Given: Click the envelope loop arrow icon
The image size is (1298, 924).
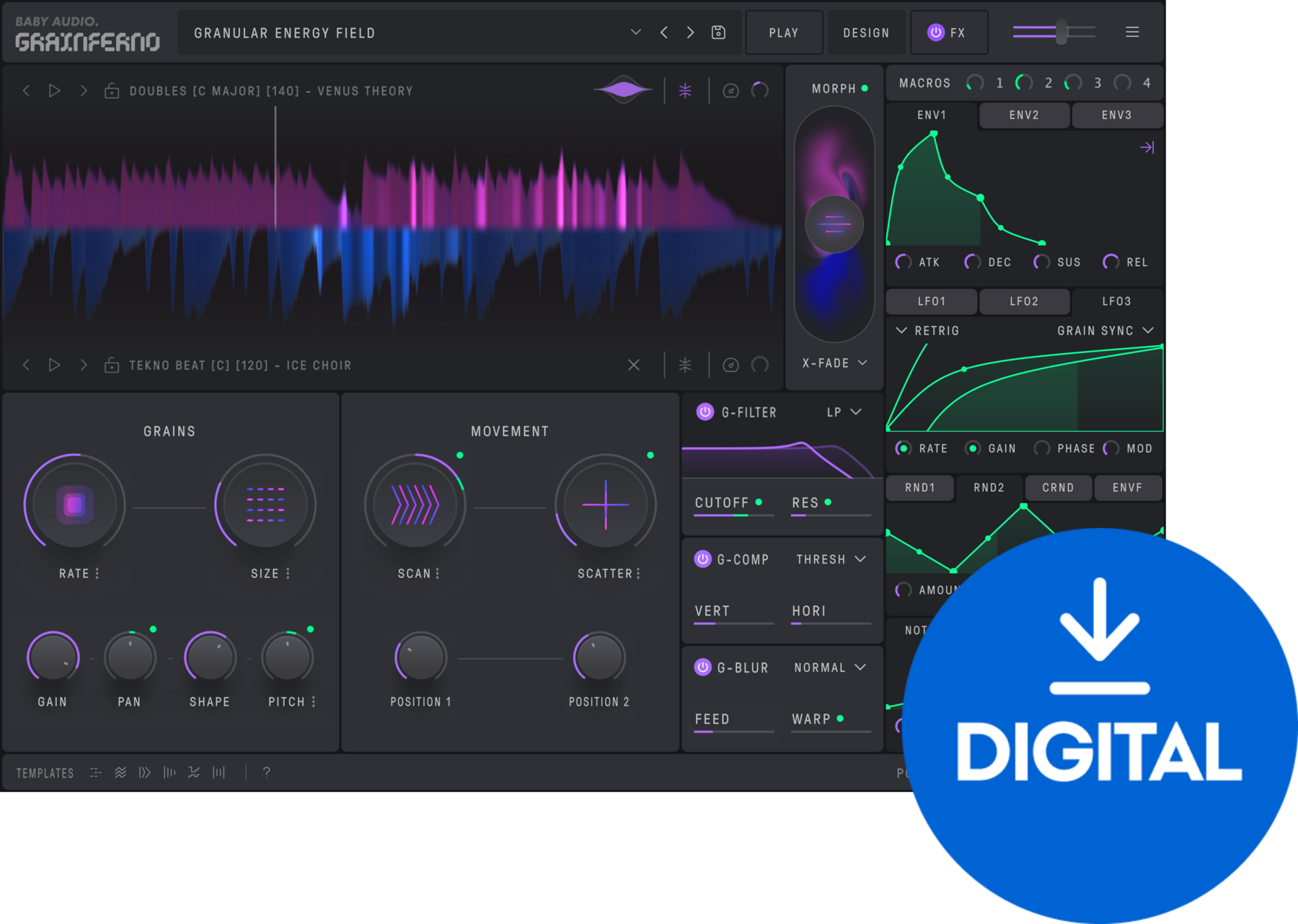Looking at the screenshot, I should coord(1147,148).
